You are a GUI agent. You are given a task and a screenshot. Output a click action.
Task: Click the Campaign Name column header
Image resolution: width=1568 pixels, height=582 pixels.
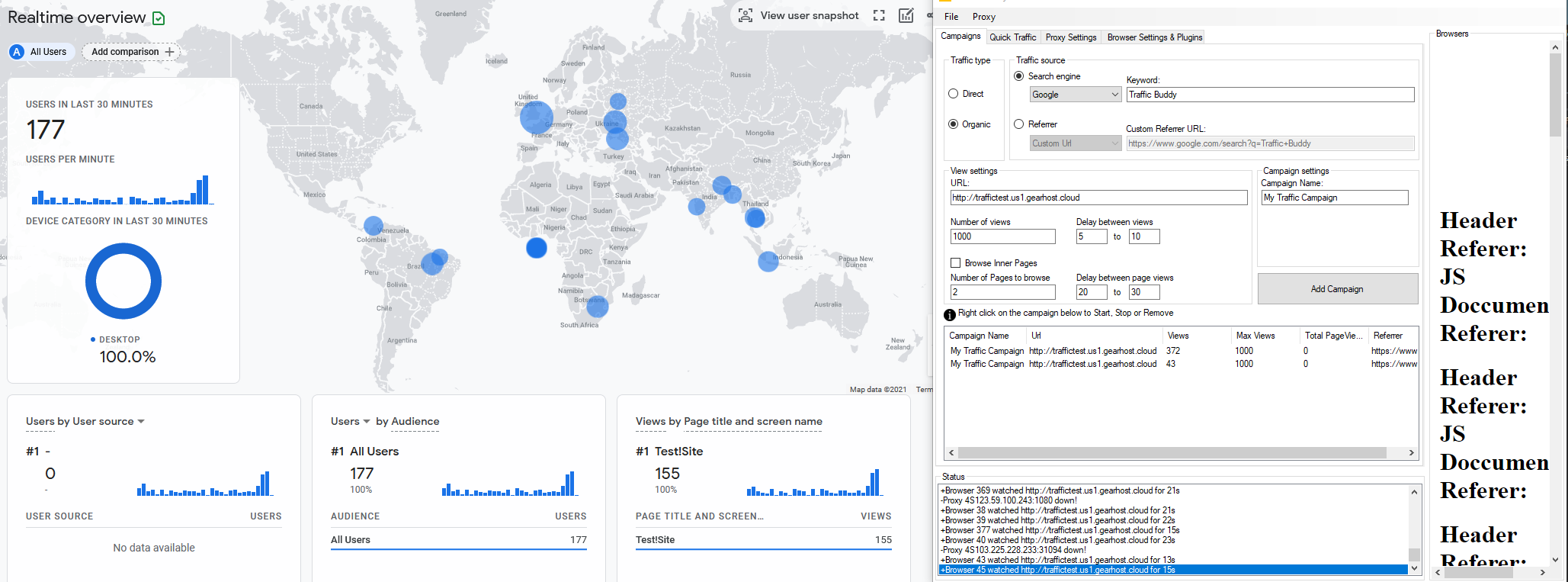pos(986,336)
